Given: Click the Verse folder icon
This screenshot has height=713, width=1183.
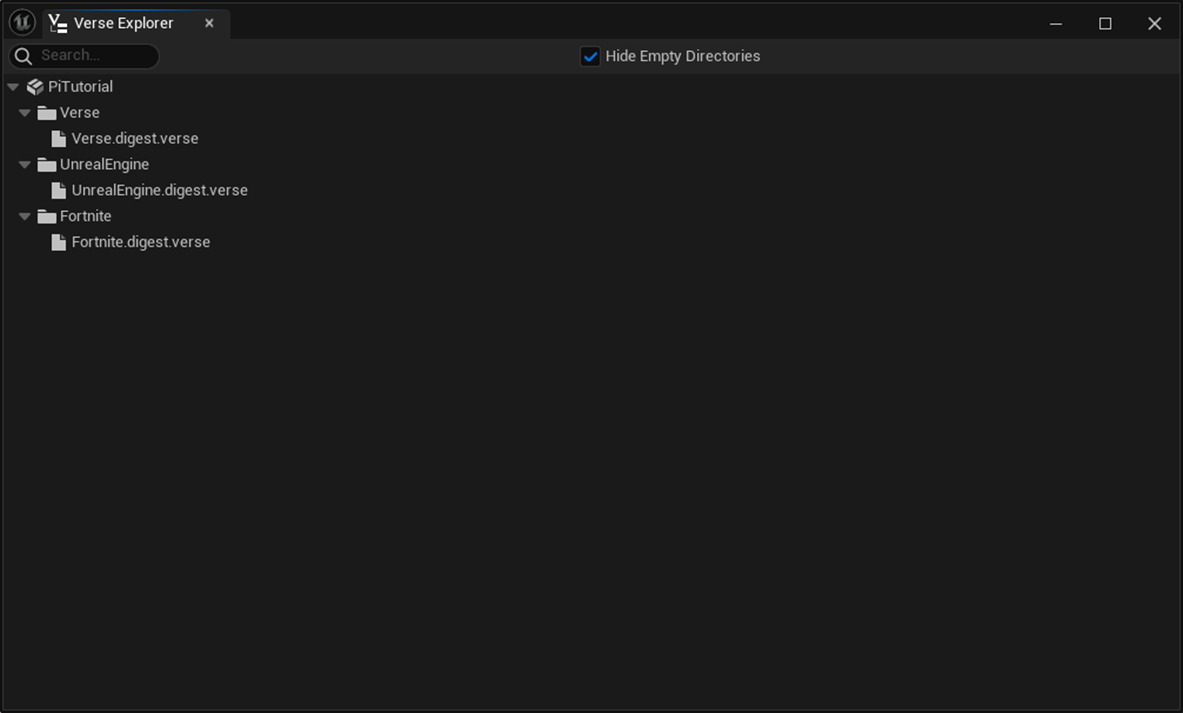Looking at the screenshot, I should 47,113.
